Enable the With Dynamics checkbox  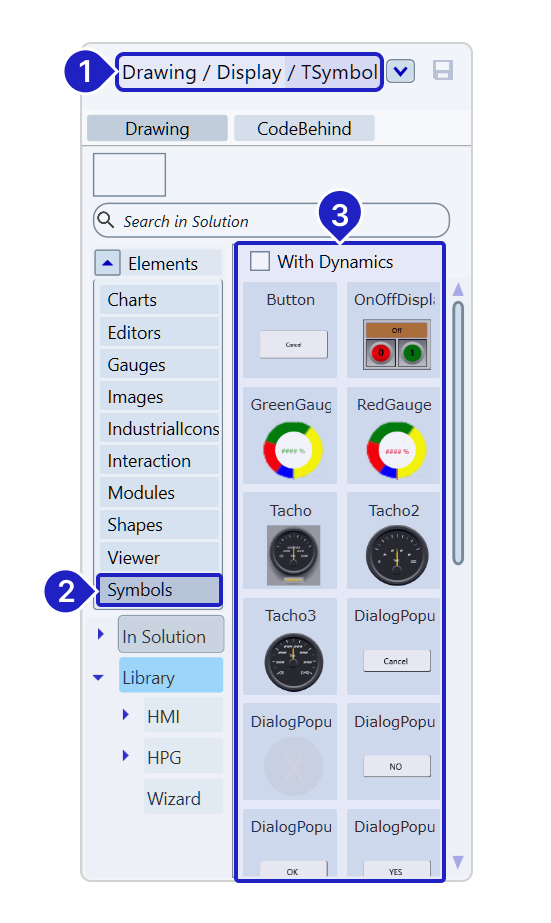[x=260, y=261]
